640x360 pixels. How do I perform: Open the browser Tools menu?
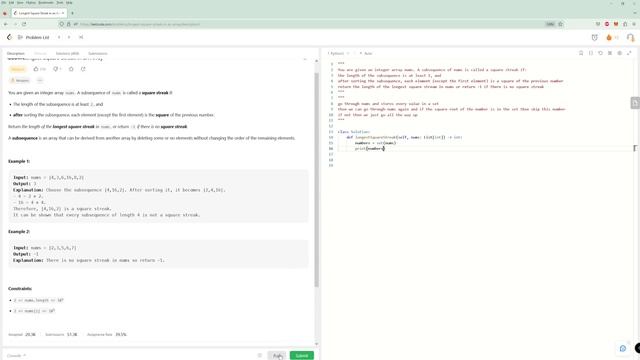pyautogui.click(x=60, y=2)
